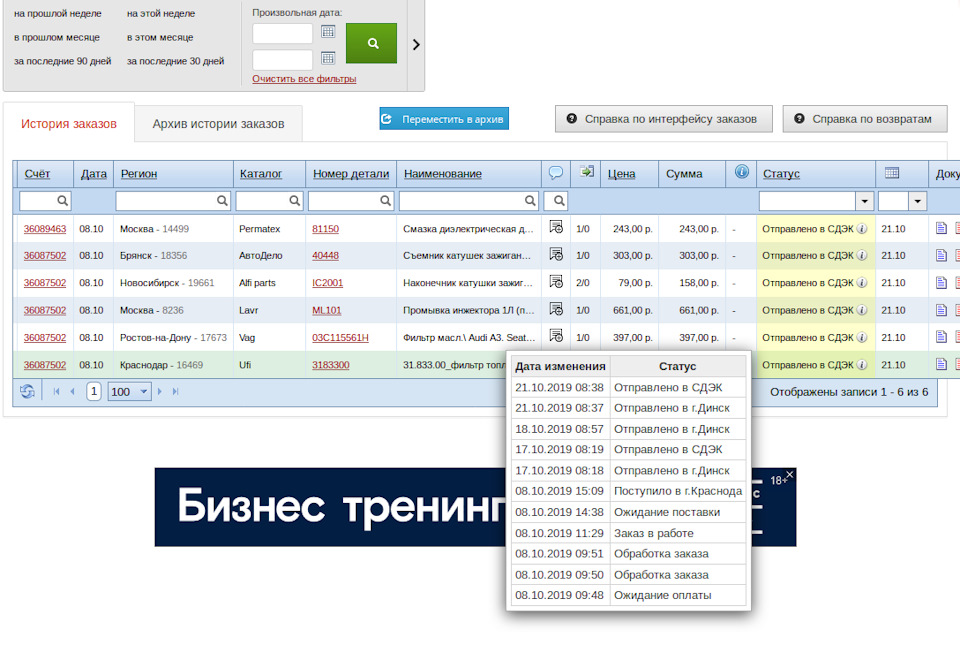Open part number 81150 link
The image size is (960, 660).
(x=325, y=229)
